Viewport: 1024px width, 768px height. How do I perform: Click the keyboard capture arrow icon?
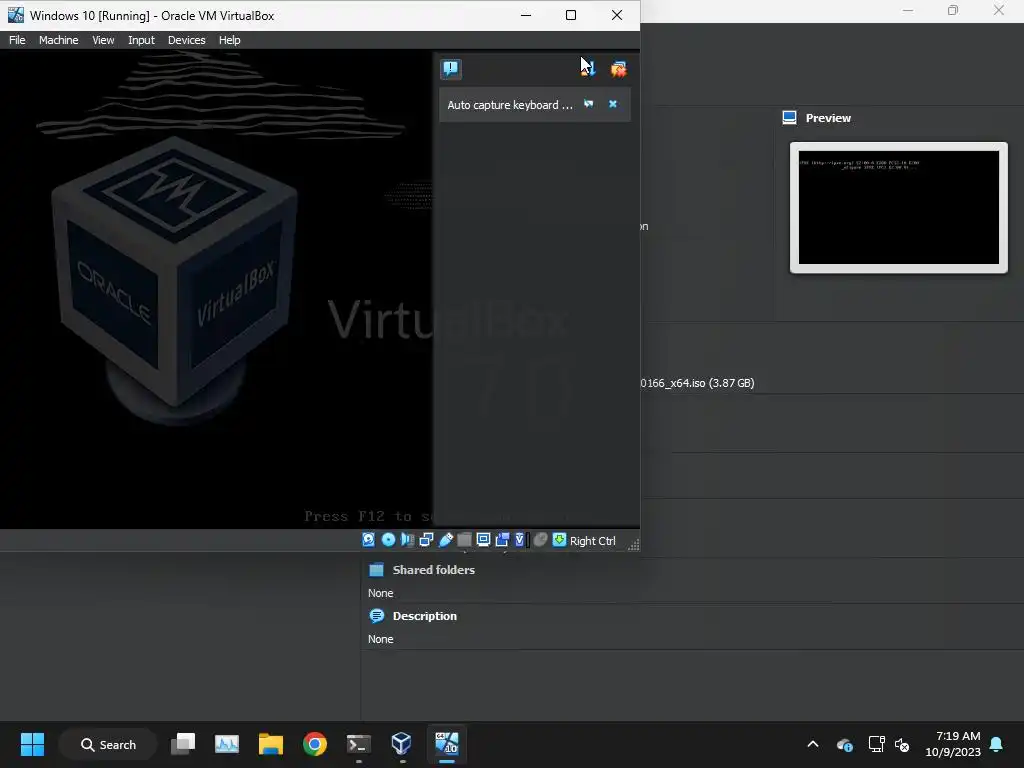pyautogui.click(x=560, y=539)
